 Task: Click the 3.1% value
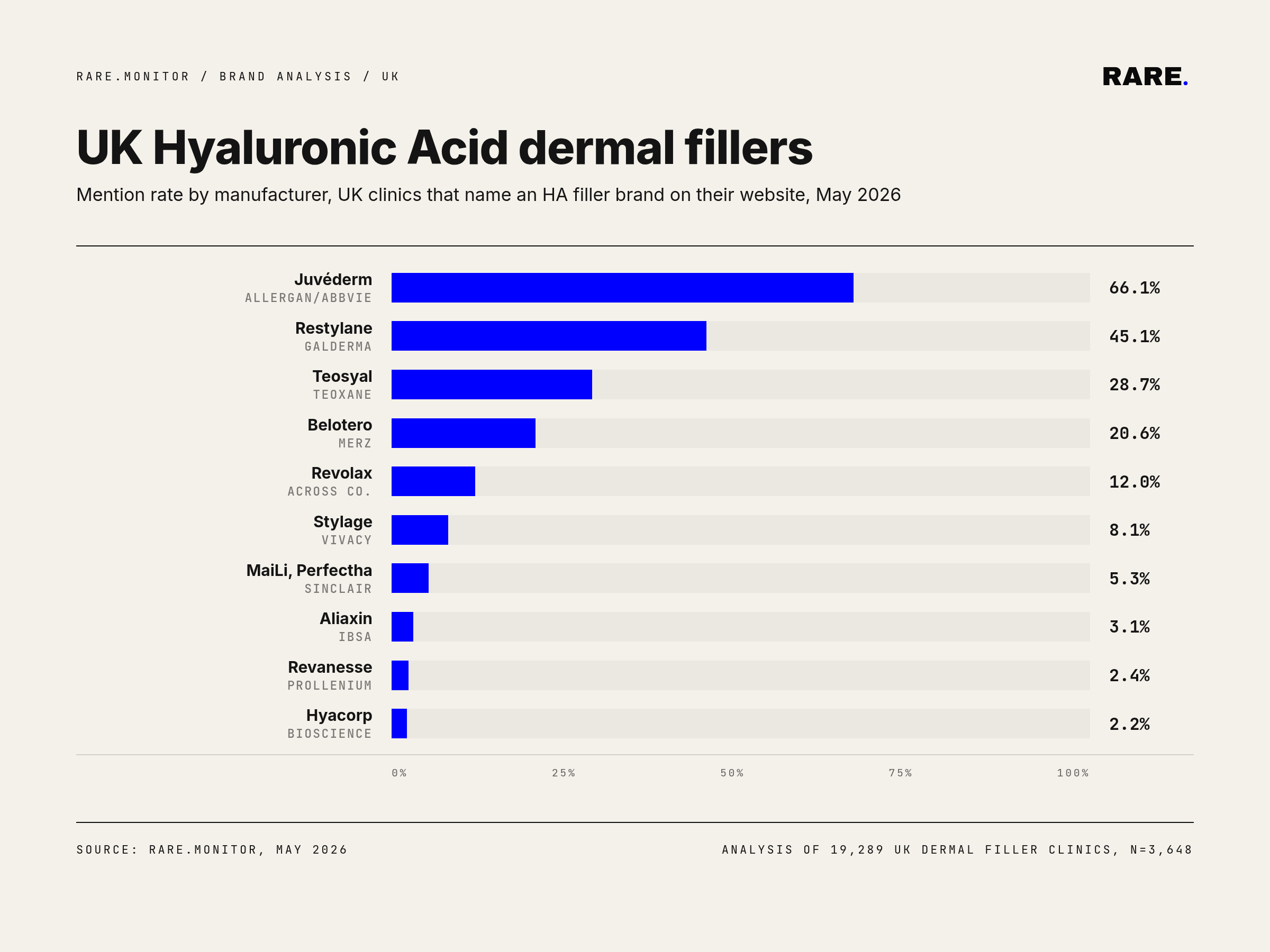coord(1129,627)
